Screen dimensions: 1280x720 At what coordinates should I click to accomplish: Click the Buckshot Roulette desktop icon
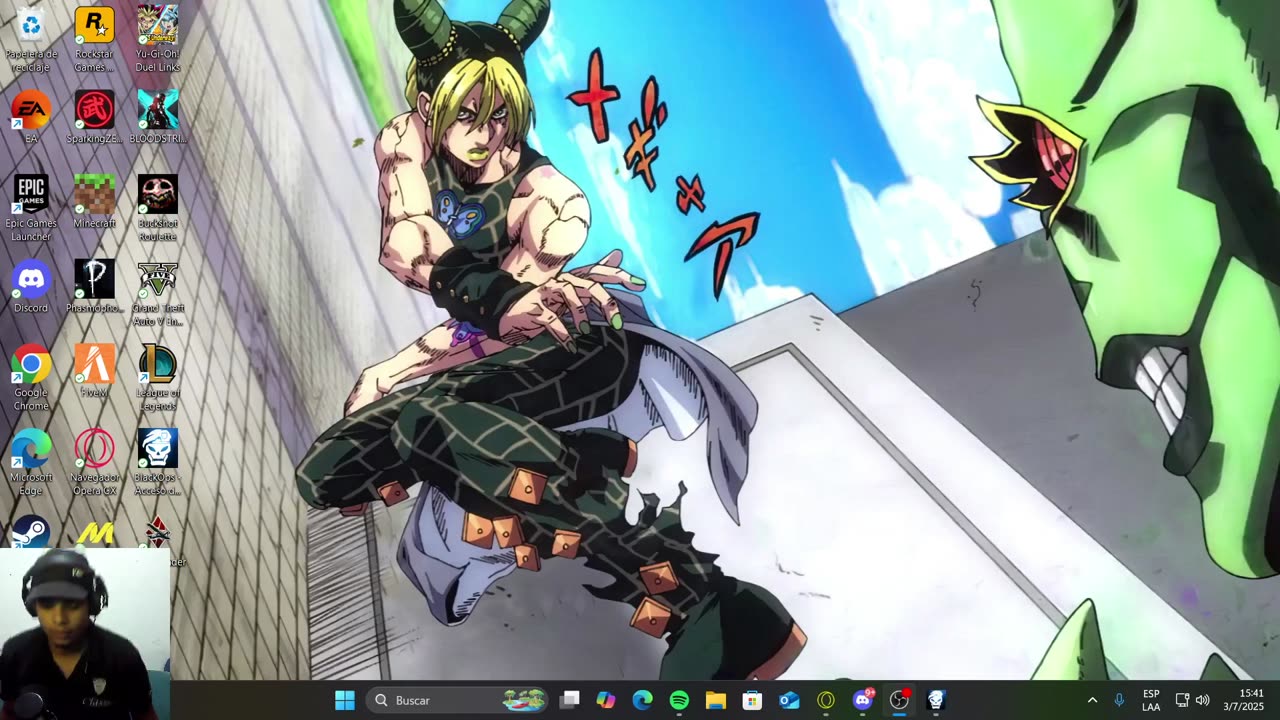pos(157,208)
